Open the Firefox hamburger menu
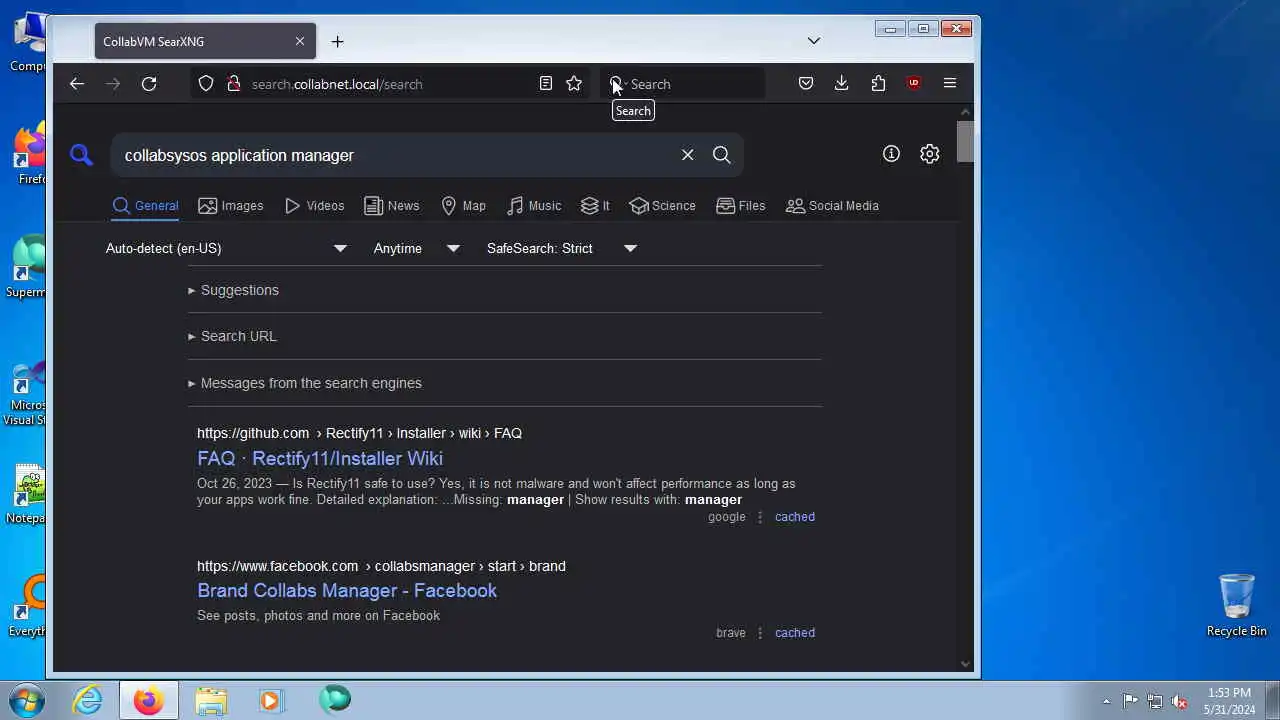The image size is (1280, 720). click(x=950, y=84)
